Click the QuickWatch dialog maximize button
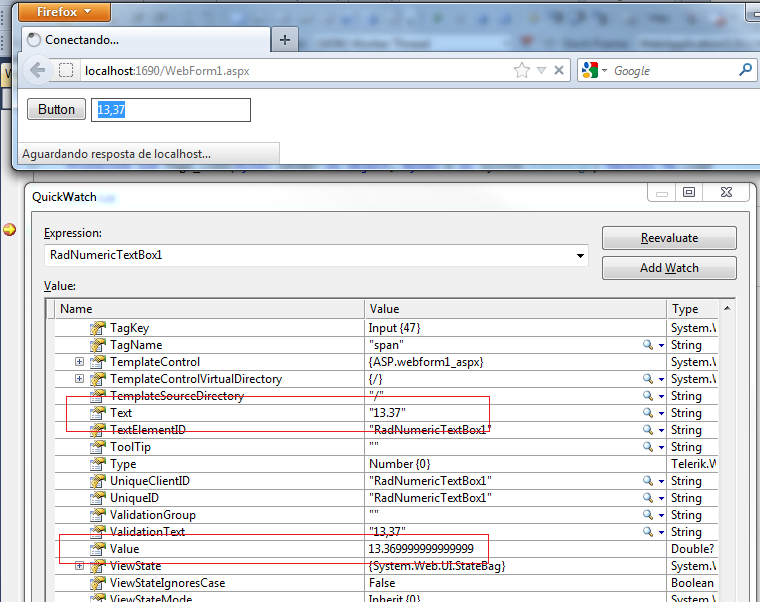The image size is (762, 602). click(x=689, y=192)
